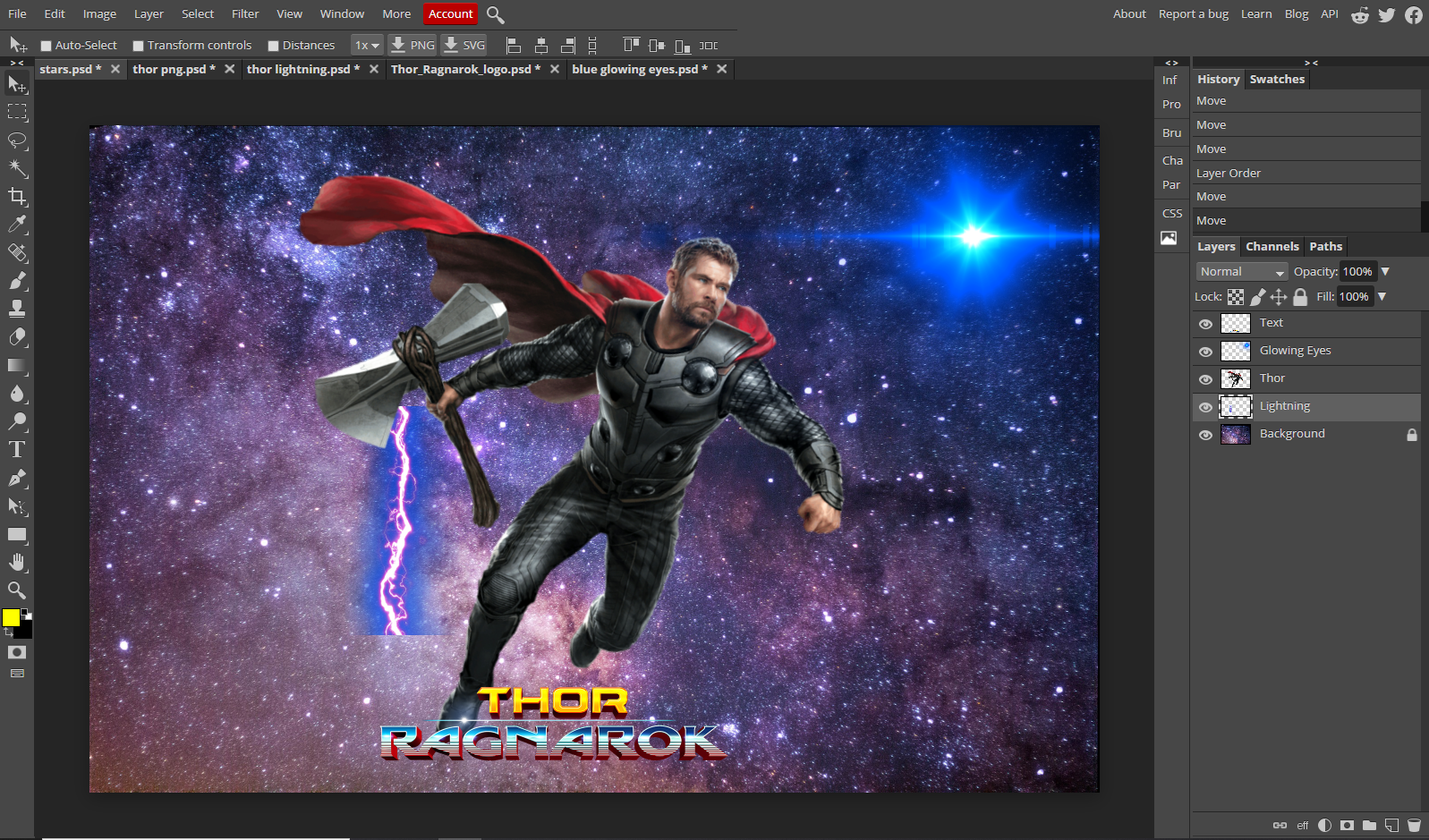Activate the Type tool
1429x840 pixels.
point(17,450)
